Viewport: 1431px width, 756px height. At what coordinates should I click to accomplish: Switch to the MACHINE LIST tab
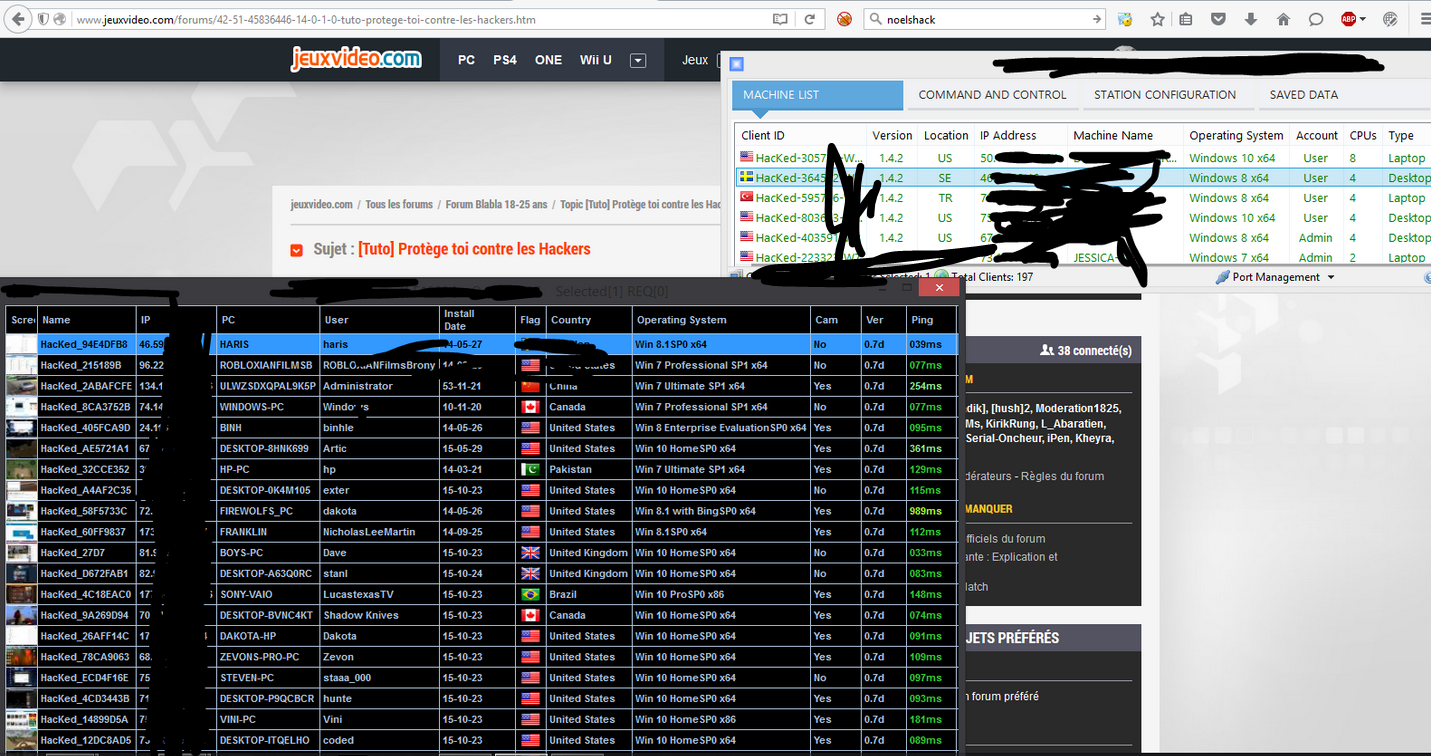818,95
